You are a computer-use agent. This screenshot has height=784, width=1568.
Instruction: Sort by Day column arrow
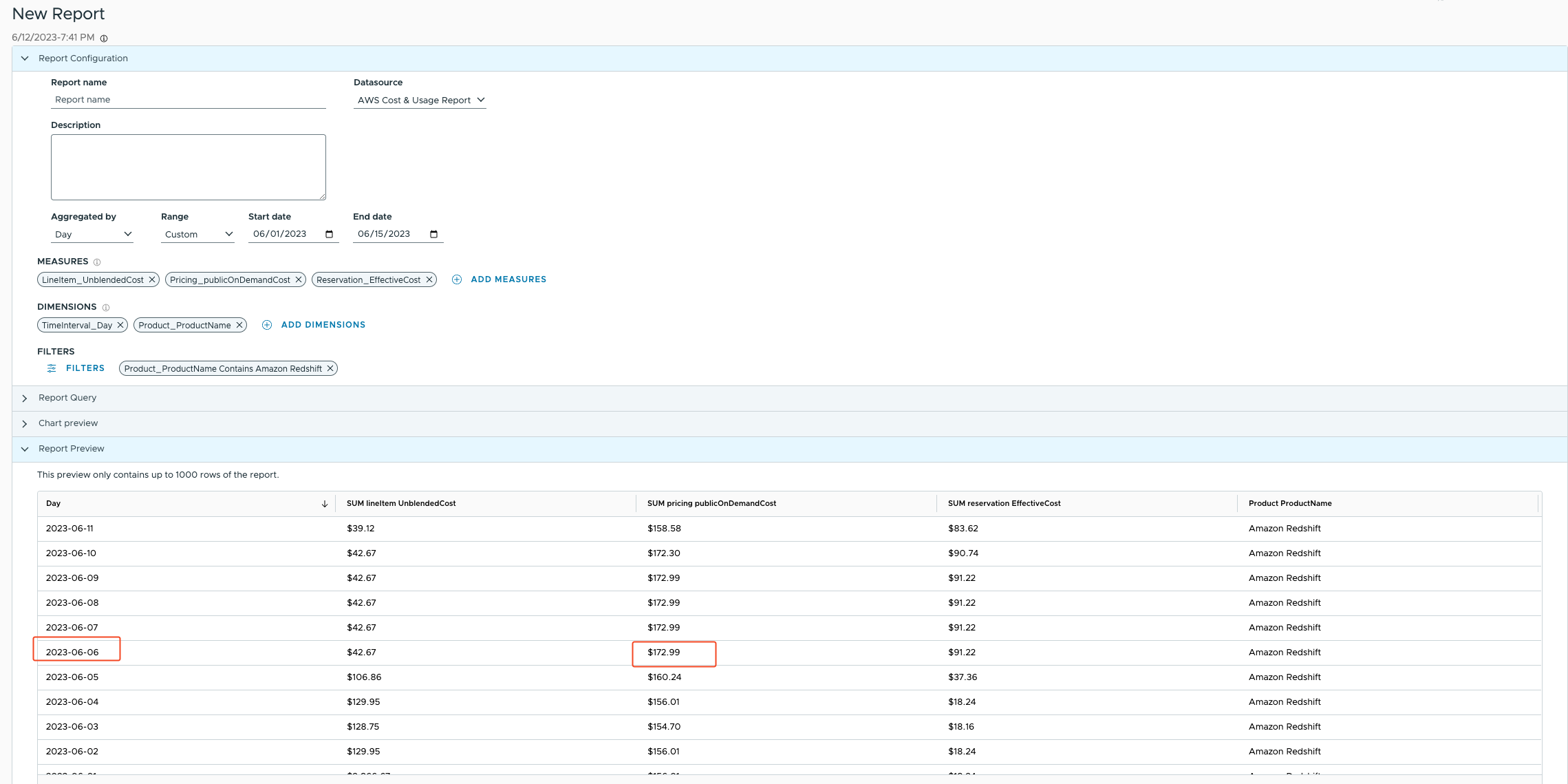point(325,504)
